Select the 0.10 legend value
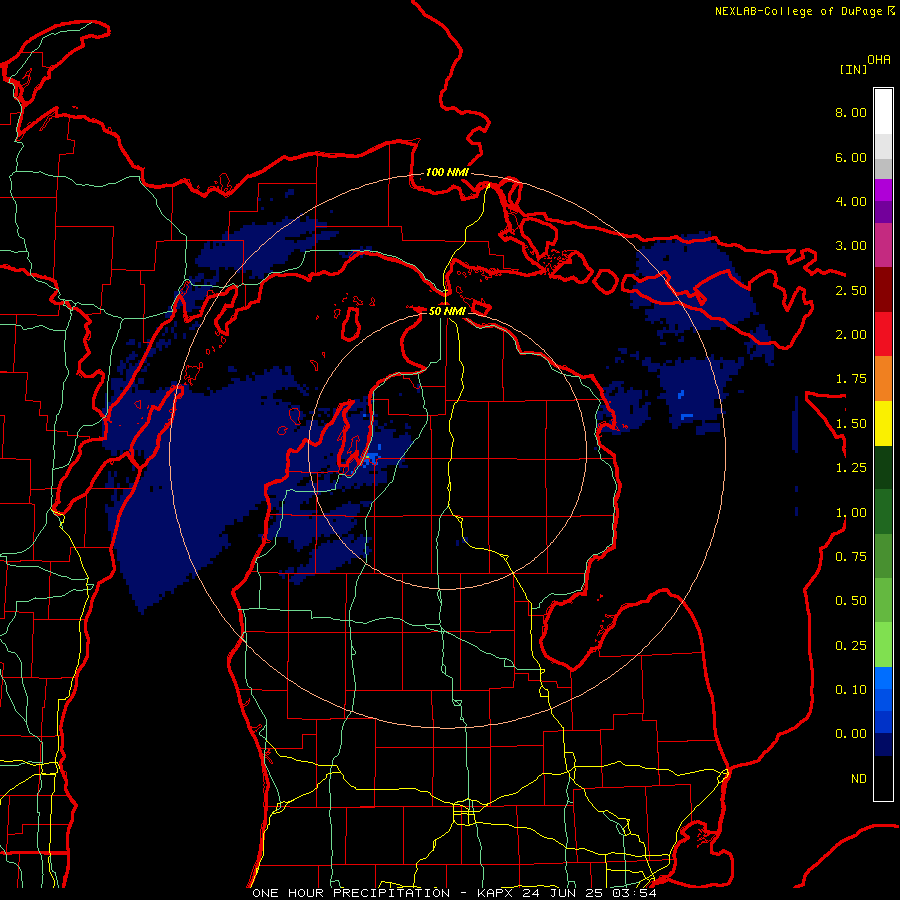 pyautogui.click(x=851, y=690)
